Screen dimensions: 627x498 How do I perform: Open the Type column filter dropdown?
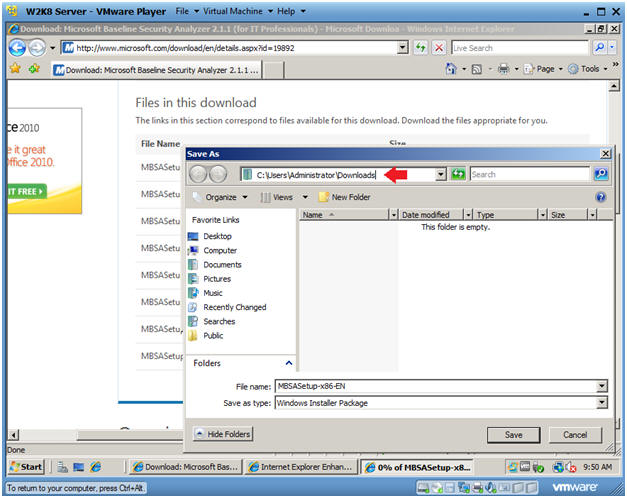coord(542,215)
